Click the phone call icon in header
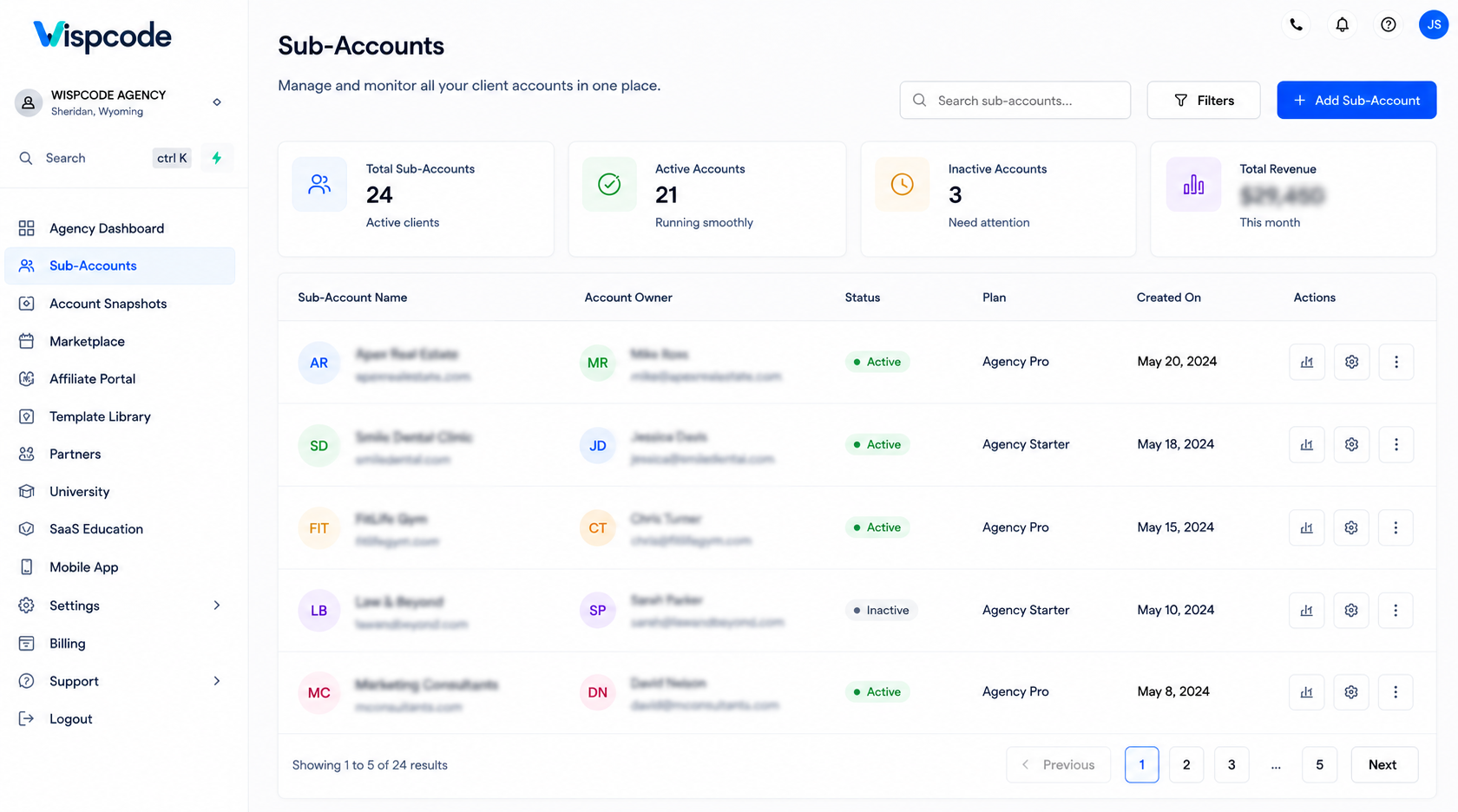This screenshot has width=1458, height=812. pos(1296,24)
